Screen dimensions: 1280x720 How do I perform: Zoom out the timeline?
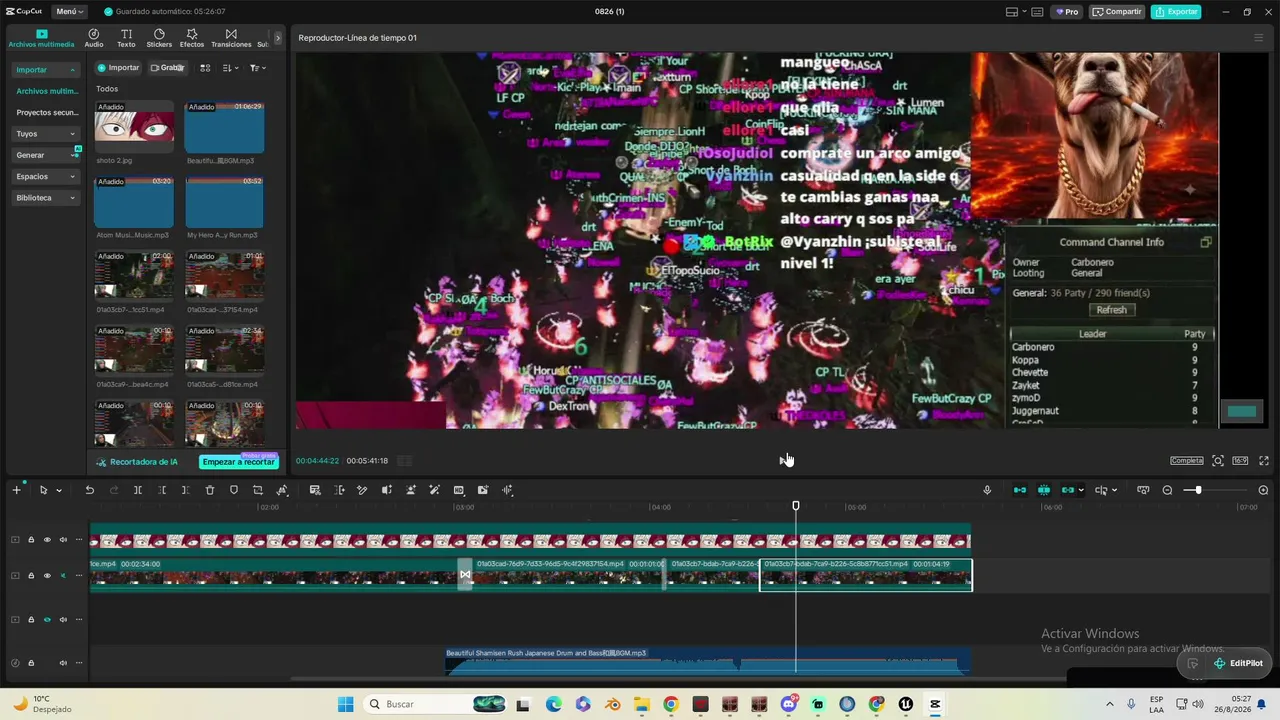1167,490
